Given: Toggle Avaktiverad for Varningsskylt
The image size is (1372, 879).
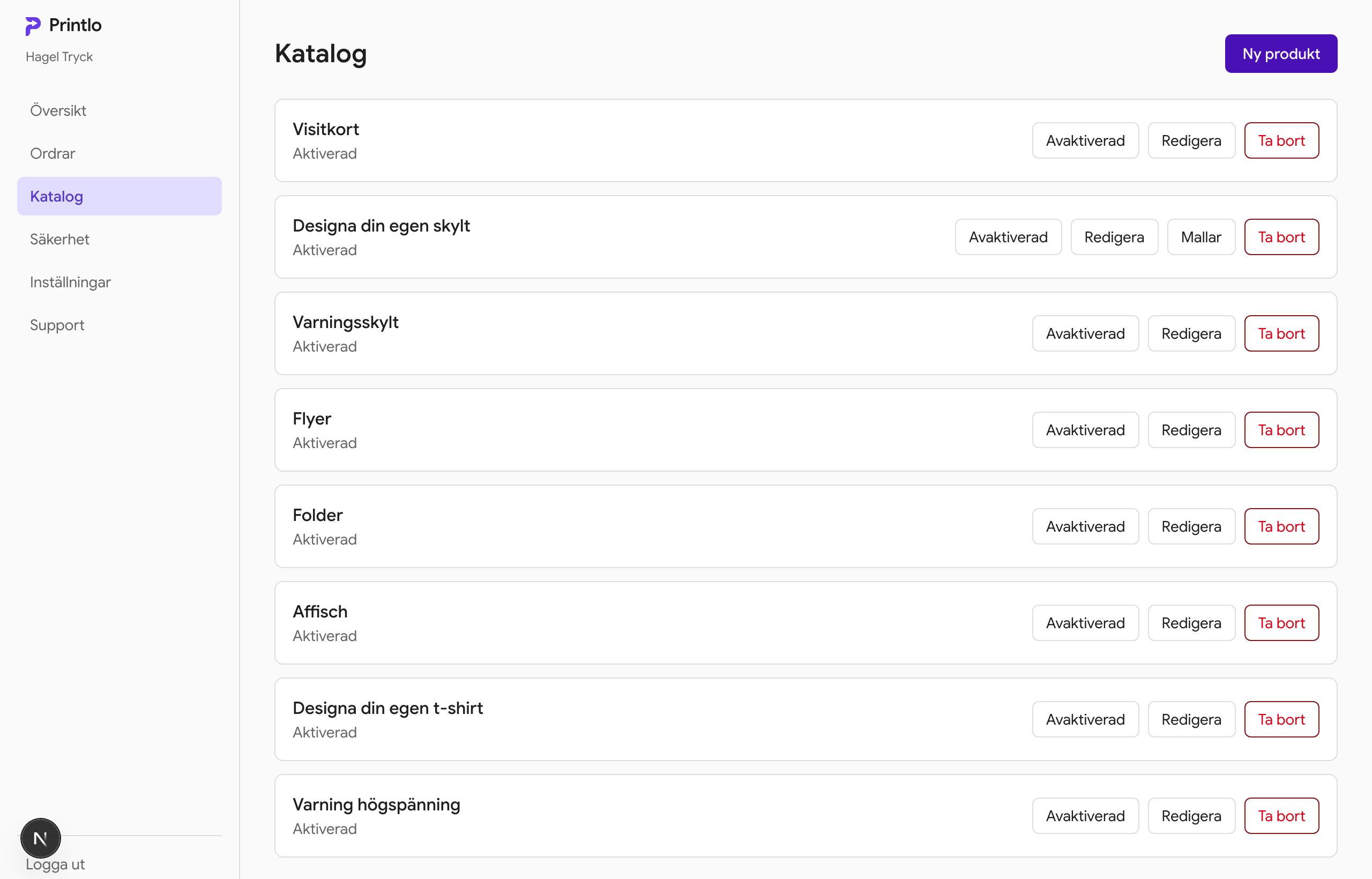Looking at the screenshot, I should 1085,333.
